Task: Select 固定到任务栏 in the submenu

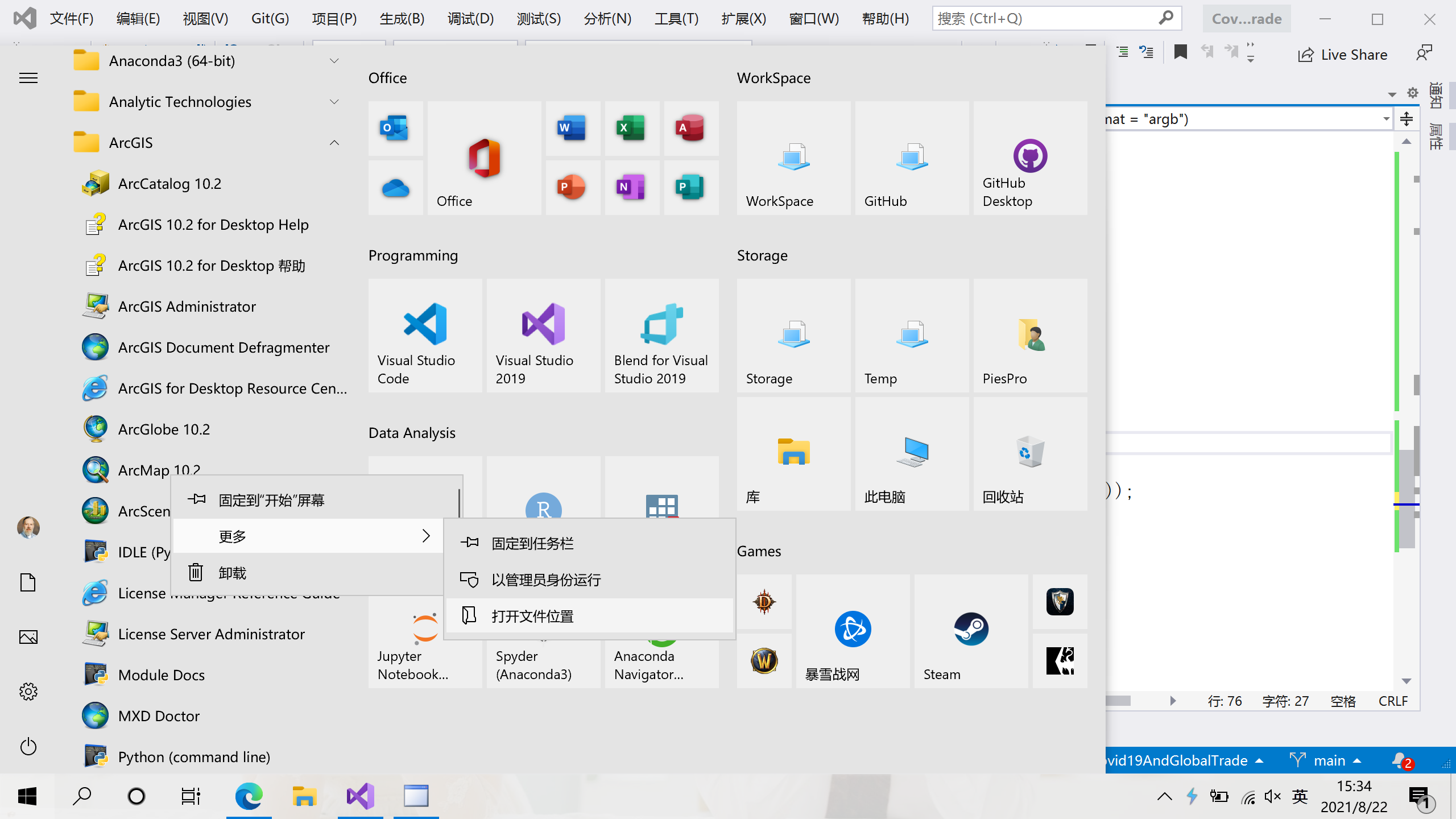Action: pyautogui.click(x=590, y=543)
